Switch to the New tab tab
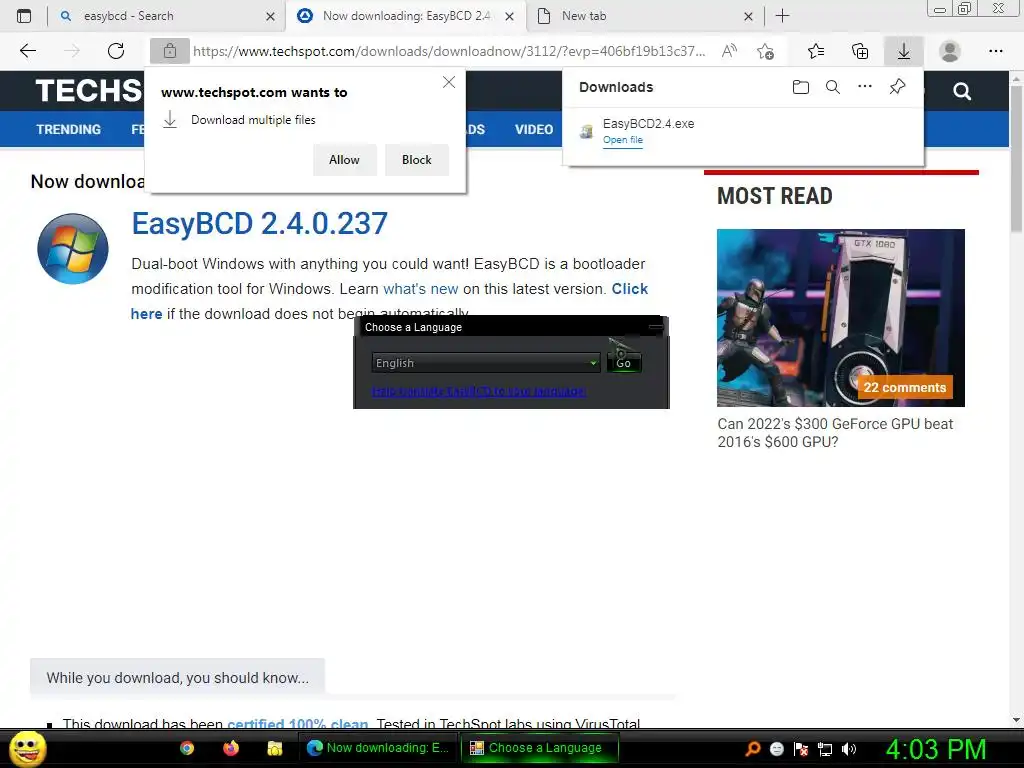 (643, 16)
